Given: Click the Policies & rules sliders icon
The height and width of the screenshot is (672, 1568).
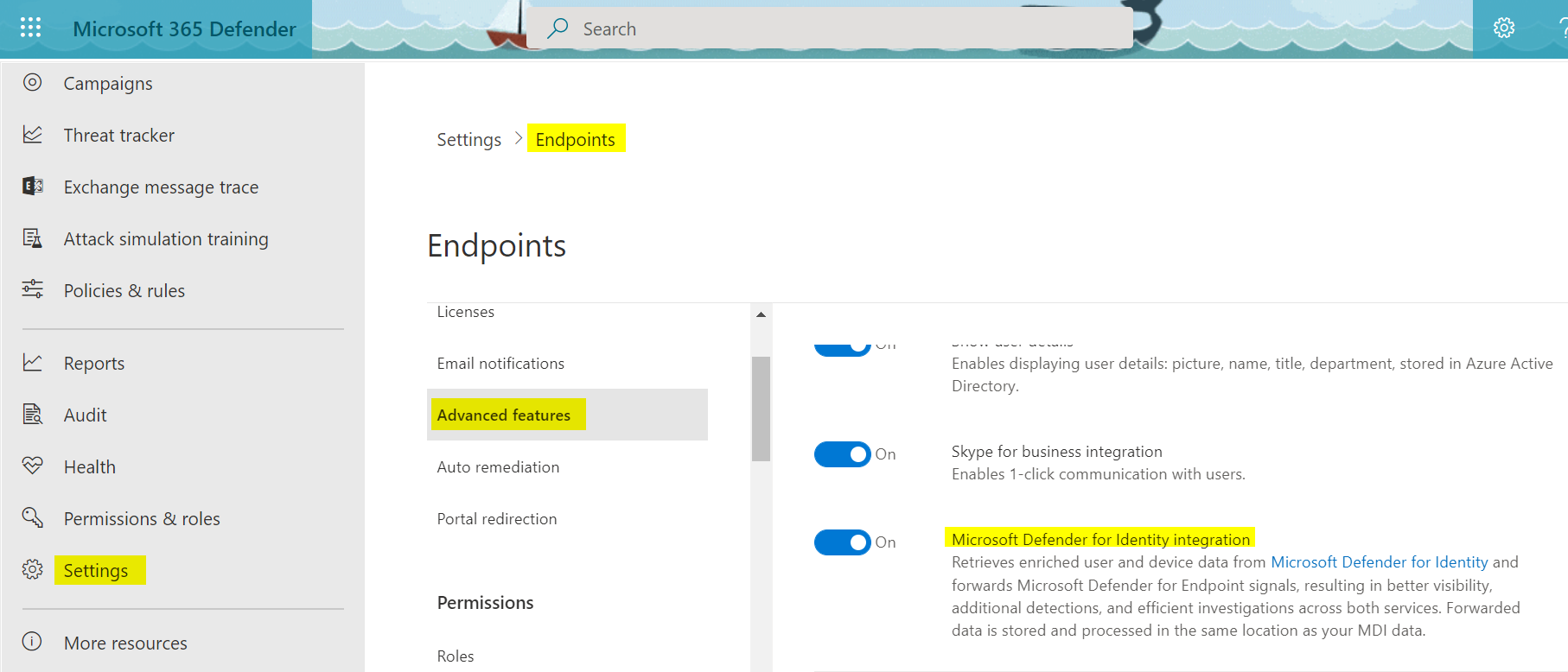Looking at the screenshot, I should 32,289.
